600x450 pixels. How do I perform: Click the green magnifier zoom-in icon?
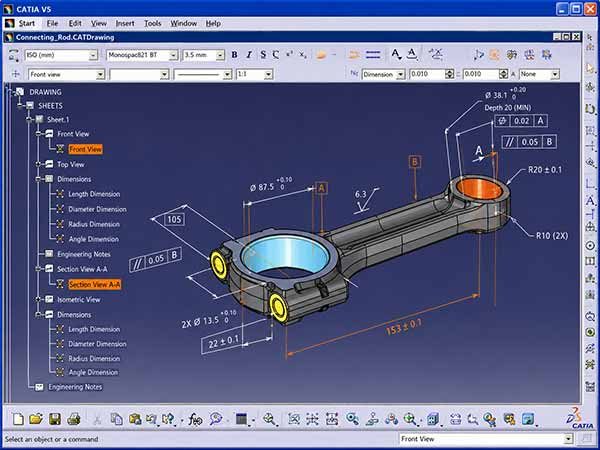click(410, 419)
